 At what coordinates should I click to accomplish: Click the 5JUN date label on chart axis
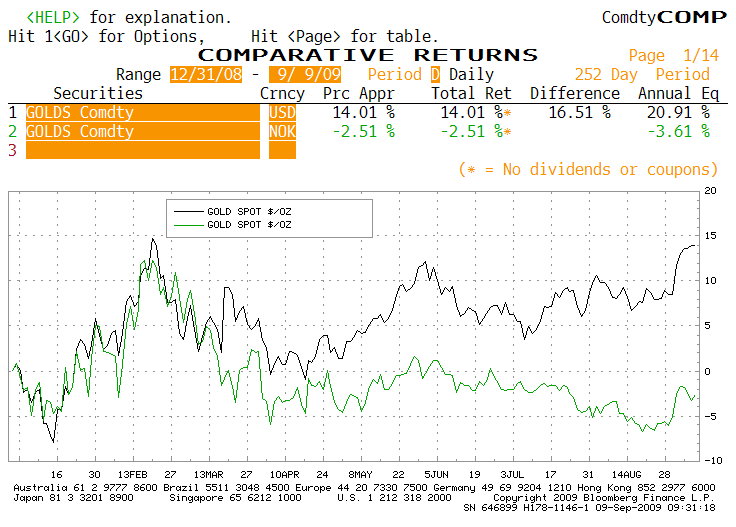(437, 474)
